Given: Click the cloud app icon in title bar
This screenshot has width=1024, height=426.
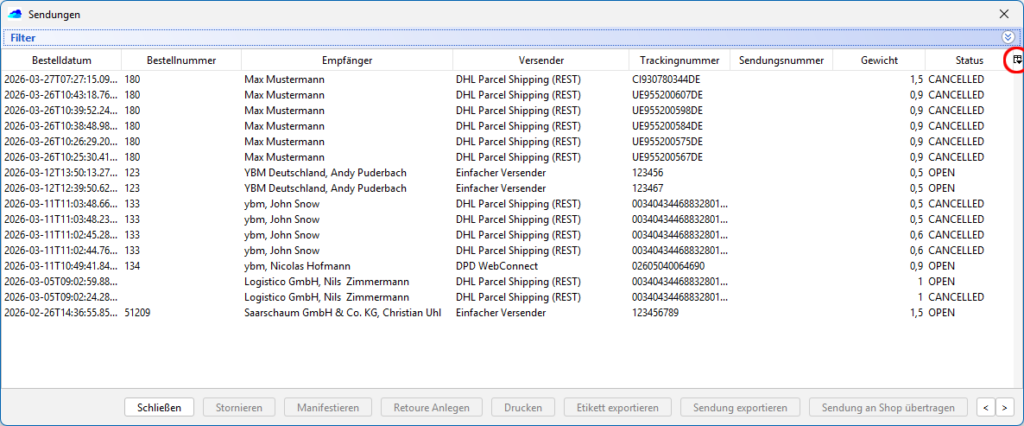Looking at the screenshot, I should (13, 14).
